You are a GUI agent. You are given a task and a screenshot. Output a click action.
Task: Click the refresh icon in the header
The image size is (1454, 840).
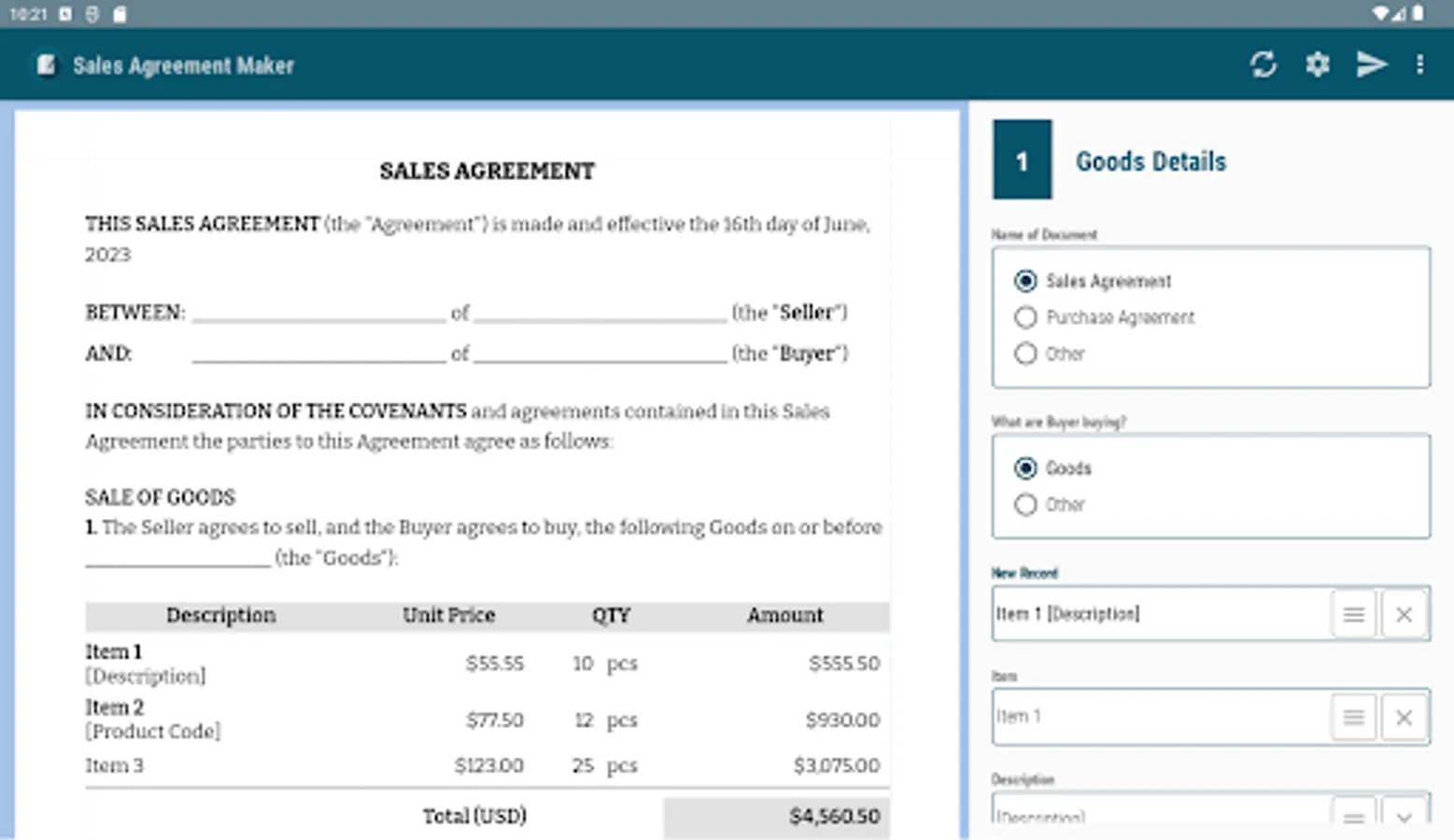pyautogui.click(x=1263, y=64)
